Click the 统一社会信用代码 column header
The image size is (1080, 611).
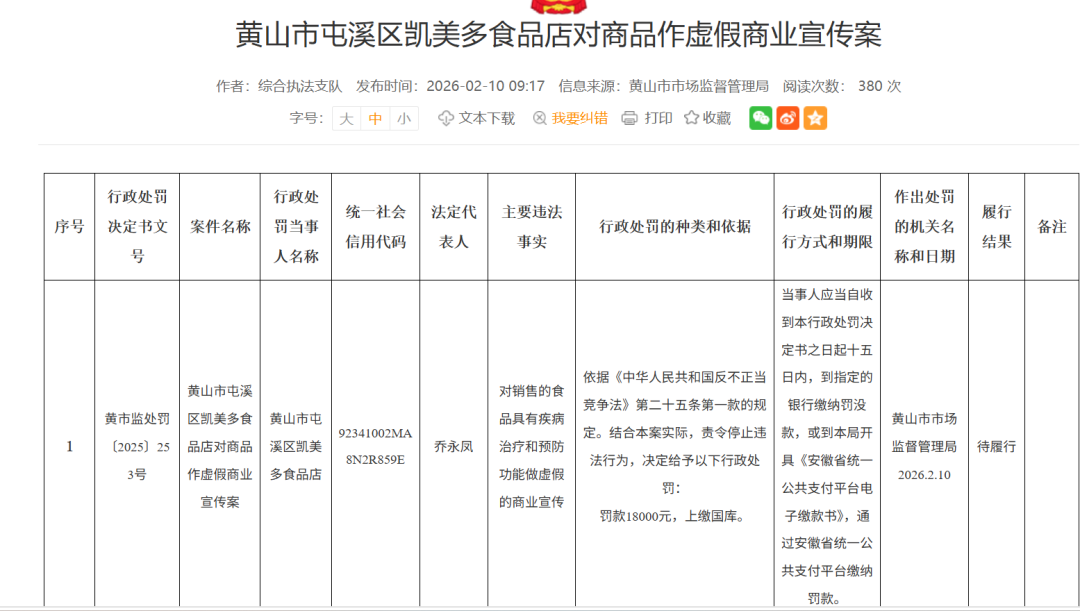coord(375,227)
